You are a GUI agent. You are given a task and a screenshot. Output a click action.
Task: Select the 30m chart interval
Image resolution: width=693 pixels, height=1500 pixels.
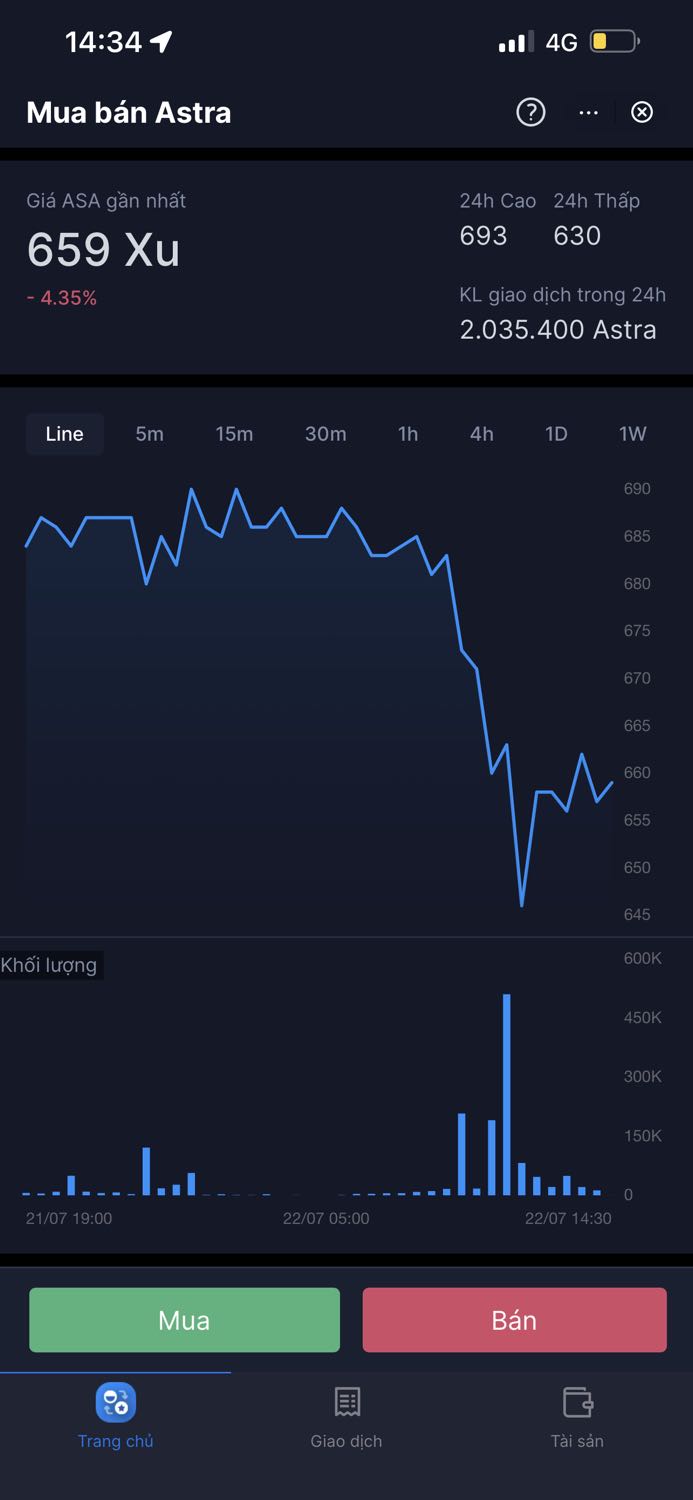(326, 434)
